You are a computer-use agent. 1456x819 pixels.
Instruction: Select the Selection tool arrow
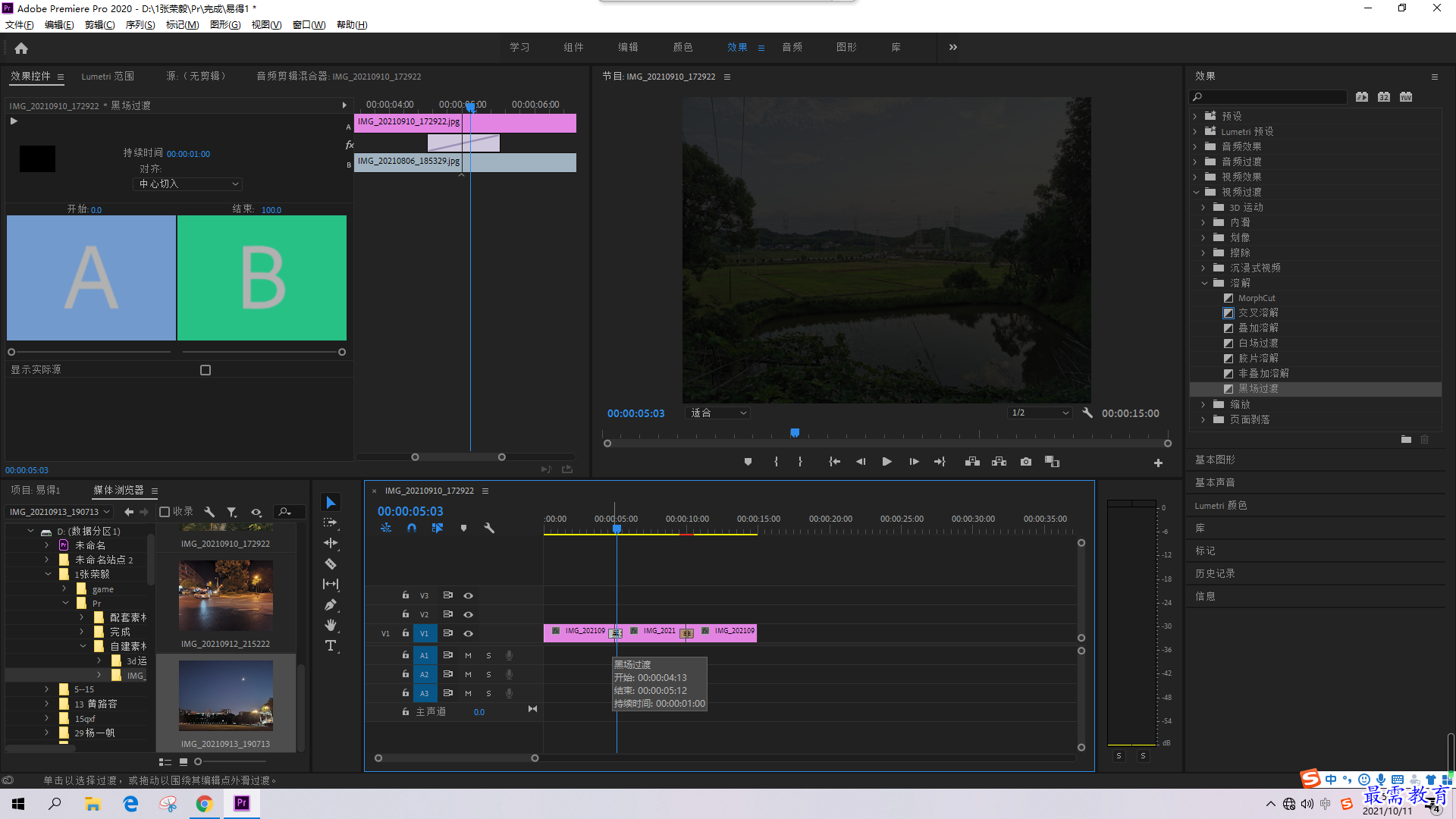pos(331,503)
